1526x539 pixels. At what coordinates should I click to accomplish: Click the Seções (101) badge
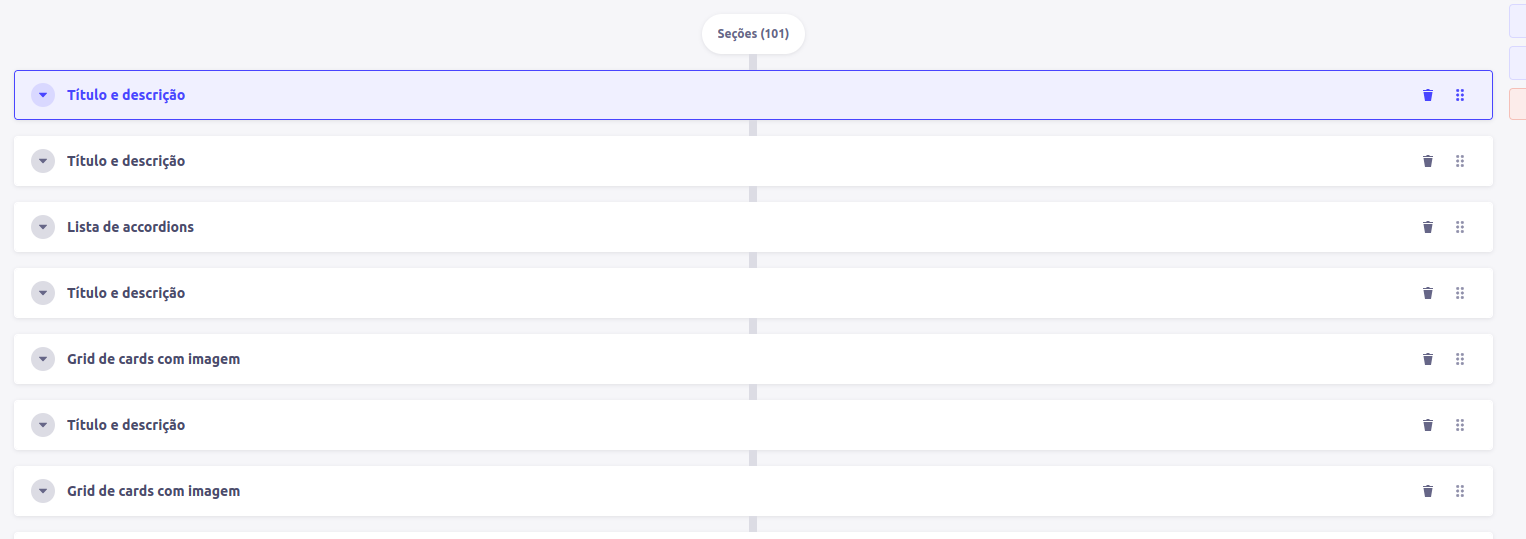[x=753, y=34]
